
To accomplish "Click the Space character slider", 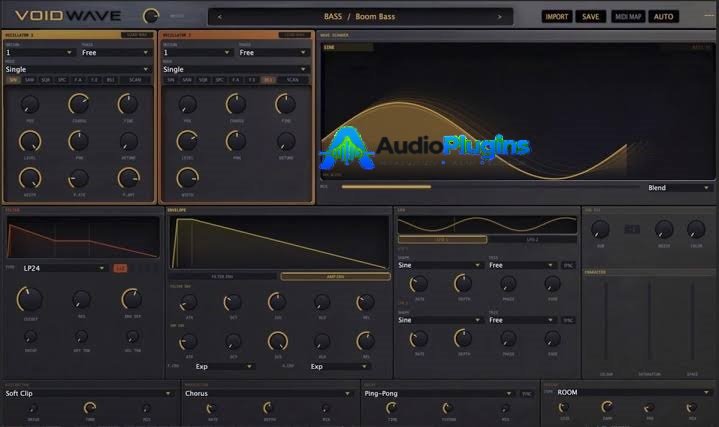I will click(692, 322).
